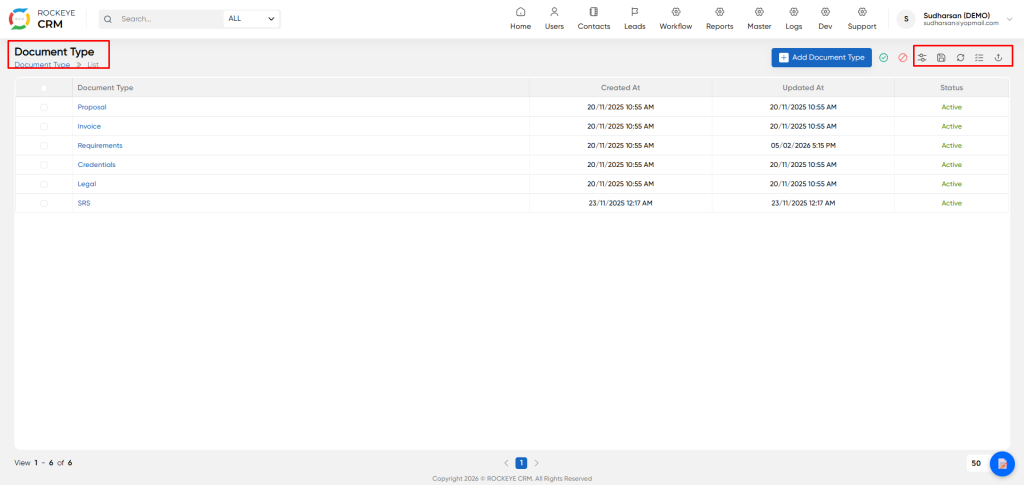Viewport: 1024px width, 485px height.
Task: Open the Home menu
Action: [x=520, y=19]
